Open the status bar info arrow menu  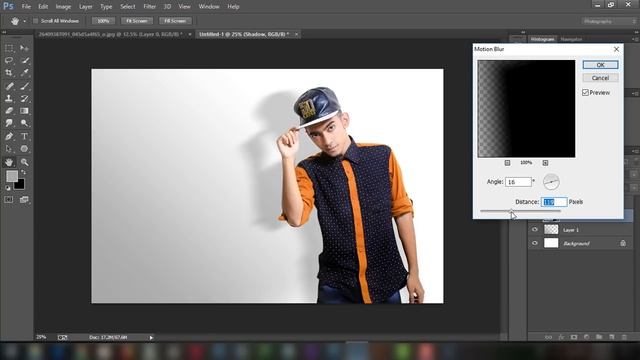[x=151, y=338]
